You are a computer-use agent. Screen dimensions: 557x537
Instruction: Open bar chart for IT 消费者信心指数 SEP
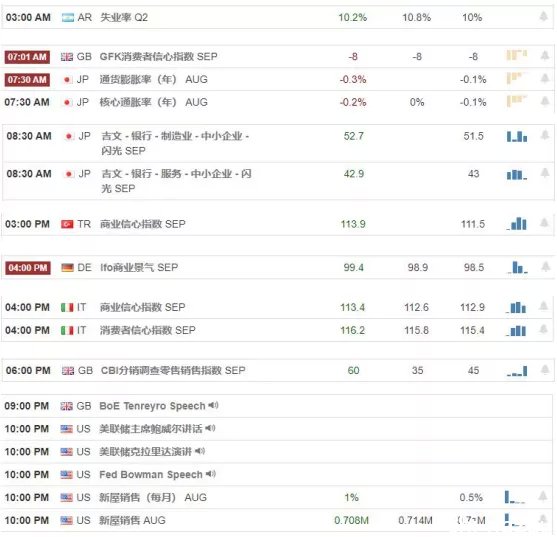516,331
